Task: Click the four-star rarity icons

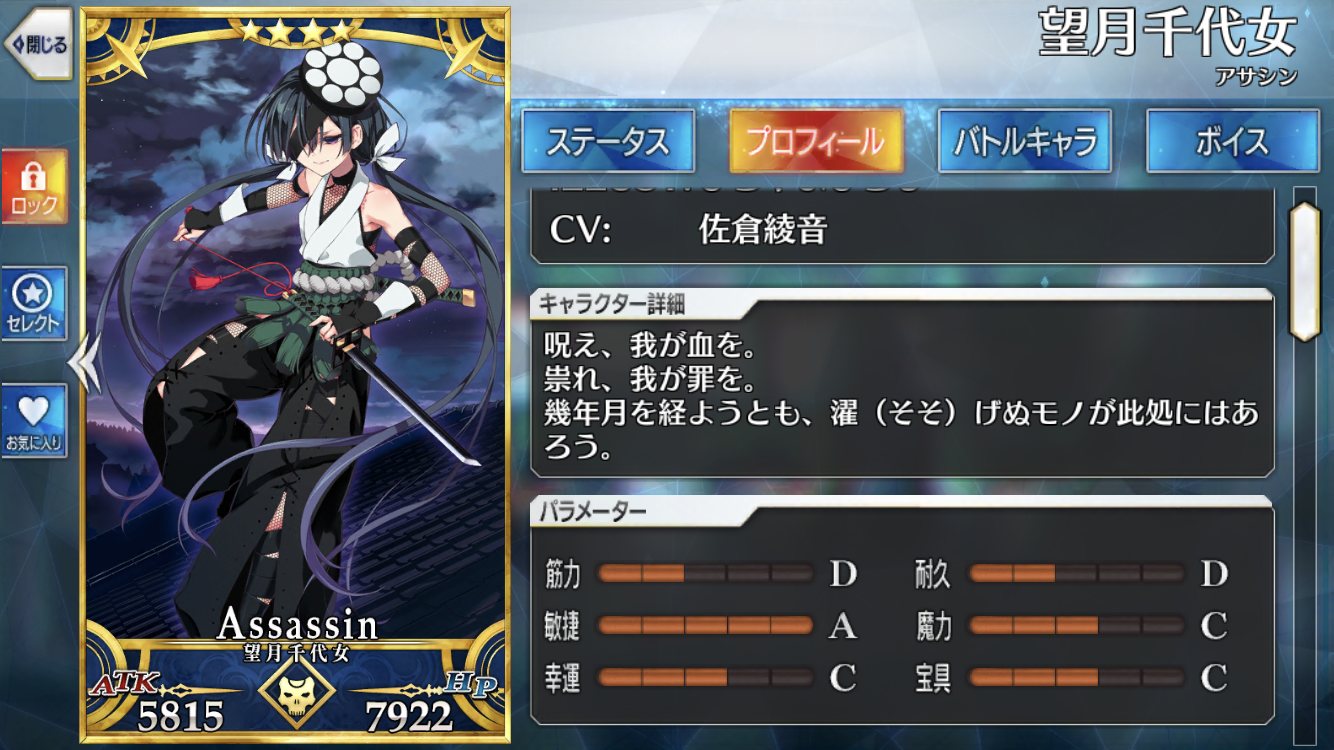Action: pyautogui.click(x=295, y=32)
